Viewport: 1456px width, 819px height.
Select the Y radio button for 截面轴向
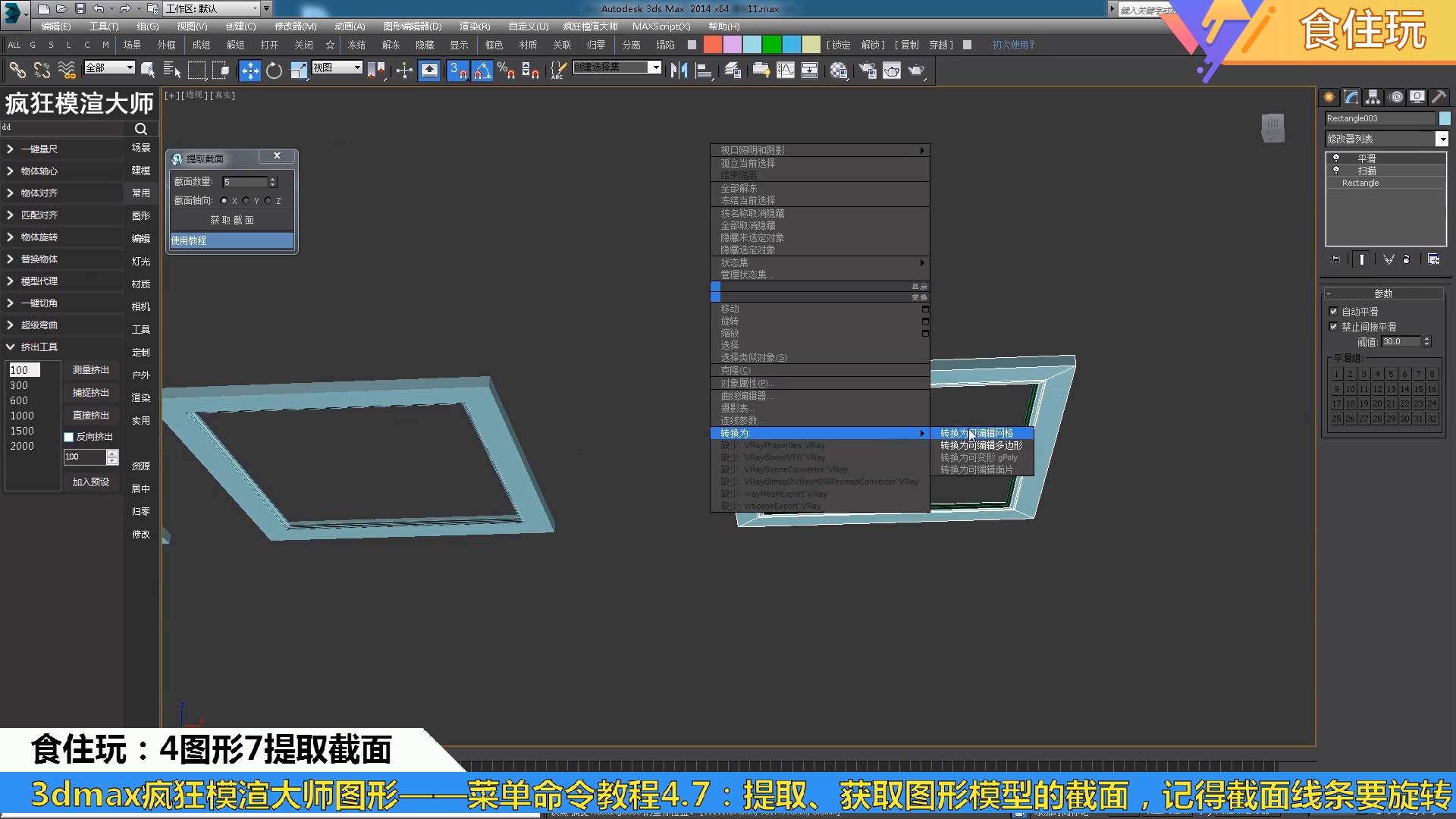pyautogui.click(x=246, y=201)
